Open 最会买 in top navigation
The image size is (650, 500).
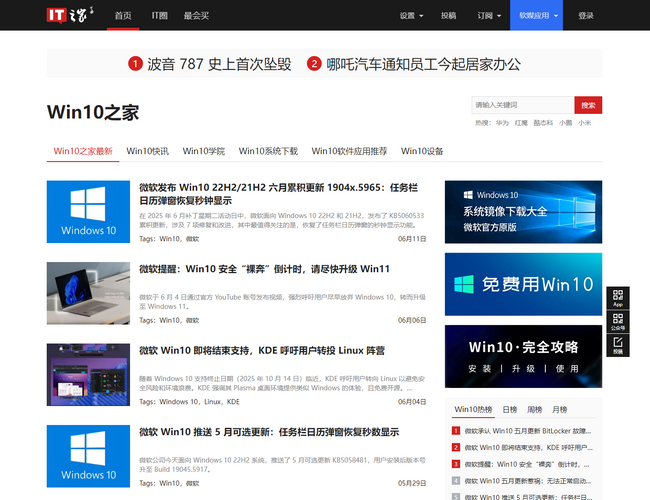coord(196,15)
